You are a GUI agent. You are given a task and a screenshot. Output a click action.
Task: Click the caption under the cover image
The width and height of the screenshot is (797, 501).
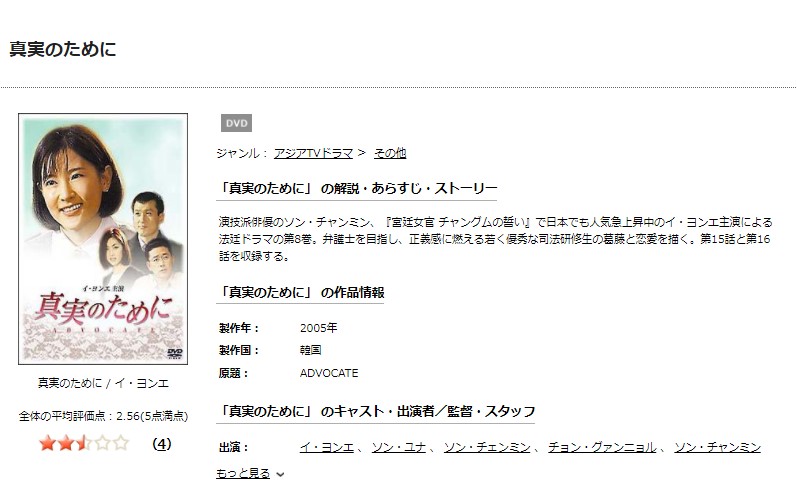[103, 383]
